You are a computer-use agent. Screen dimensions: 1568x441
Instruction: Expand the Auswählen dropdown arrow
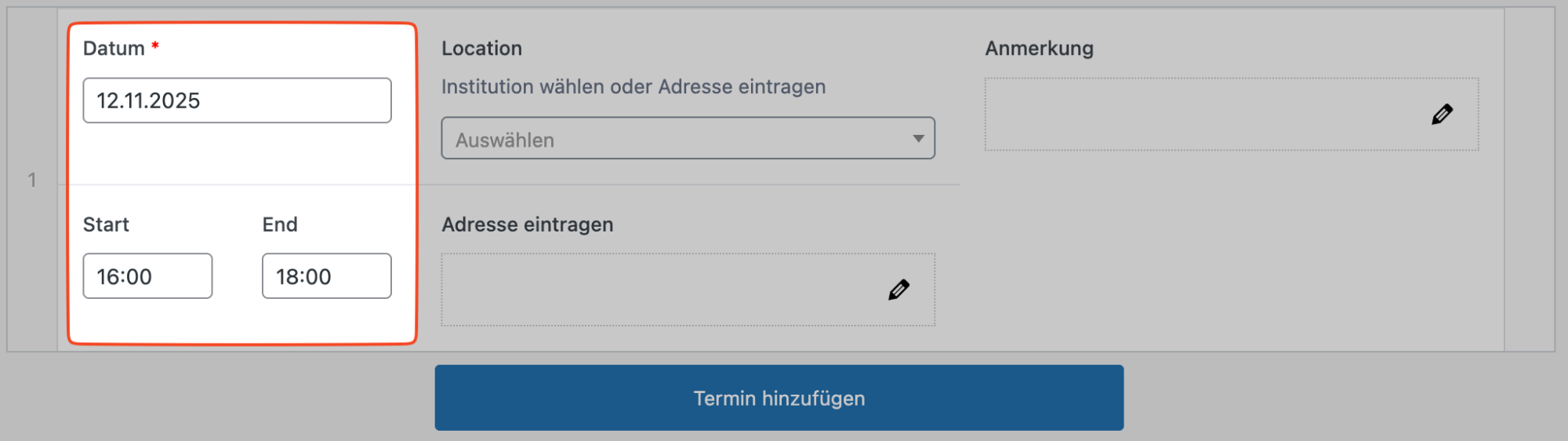point(918,139)
